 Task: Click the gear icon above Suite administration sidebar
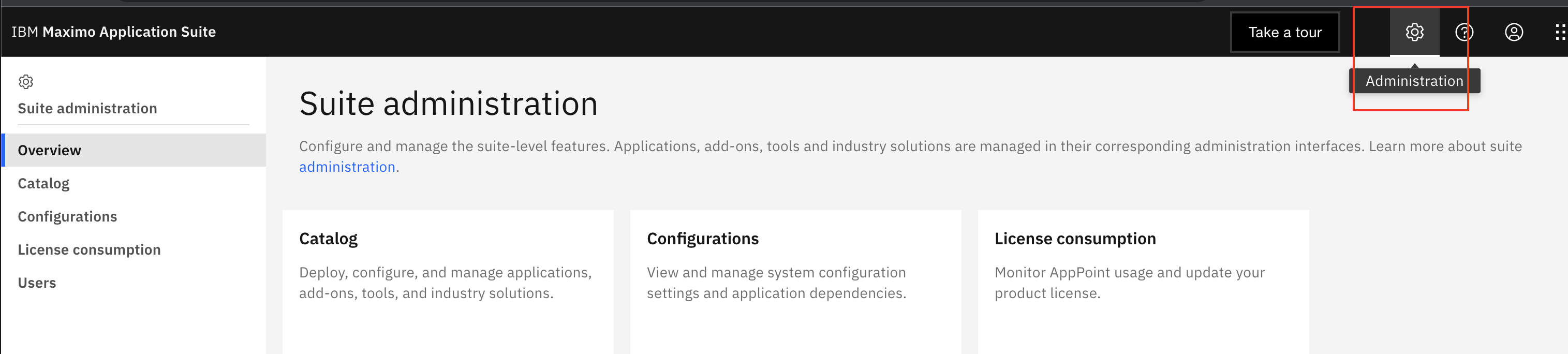[25, 81]
